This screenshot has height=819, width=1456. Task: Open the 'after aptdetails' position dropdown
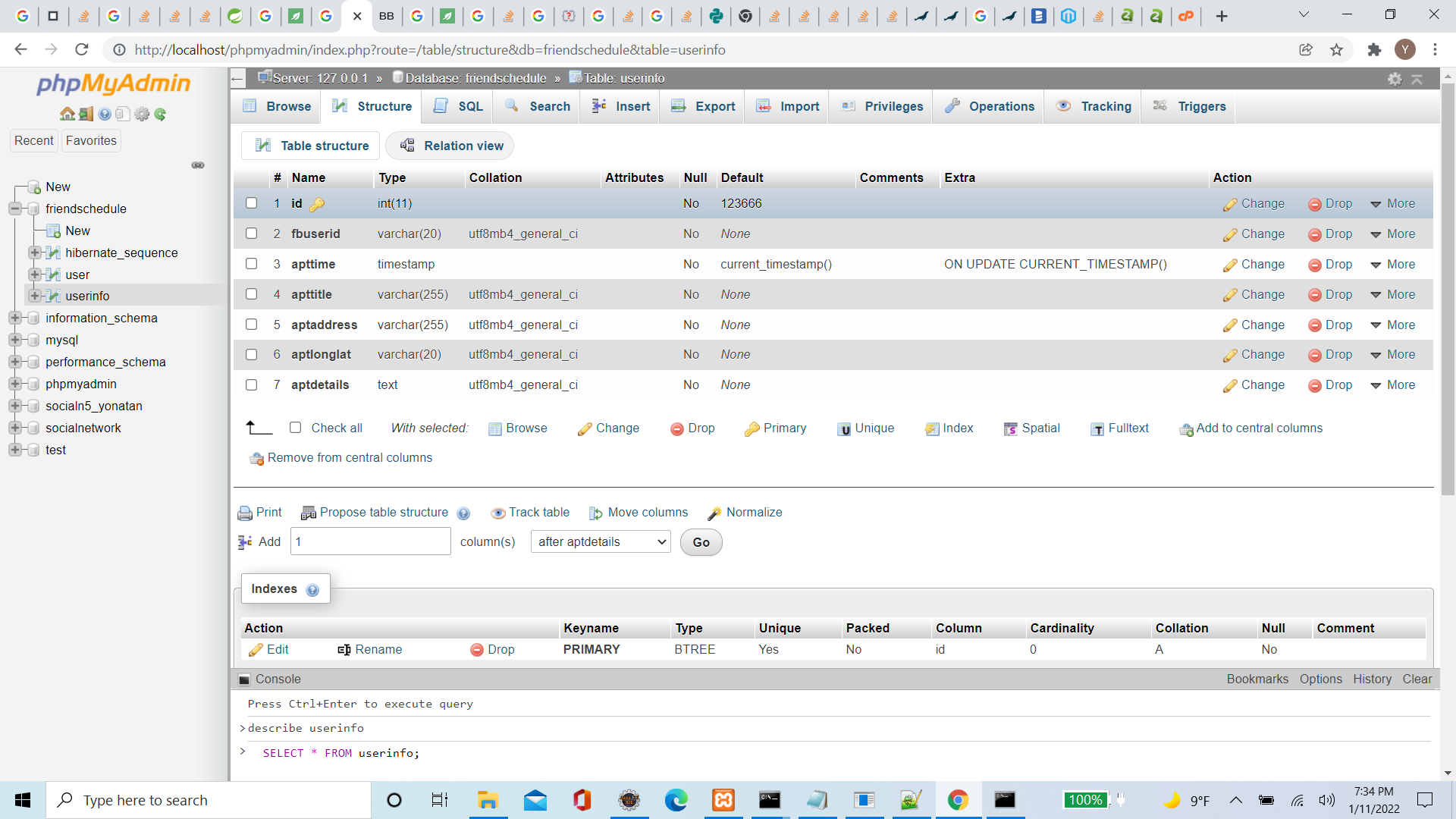pos(601,542)
